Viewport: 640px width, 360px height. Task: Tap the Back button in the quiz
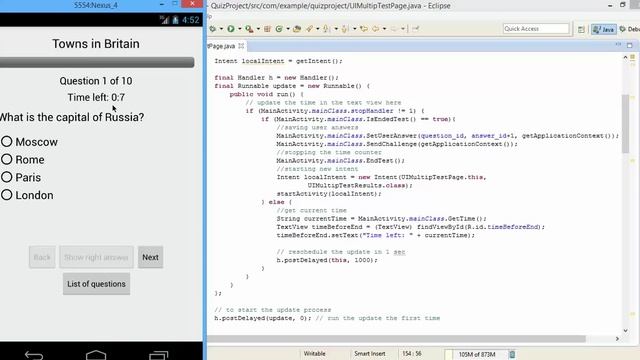[x=42, y=257]
